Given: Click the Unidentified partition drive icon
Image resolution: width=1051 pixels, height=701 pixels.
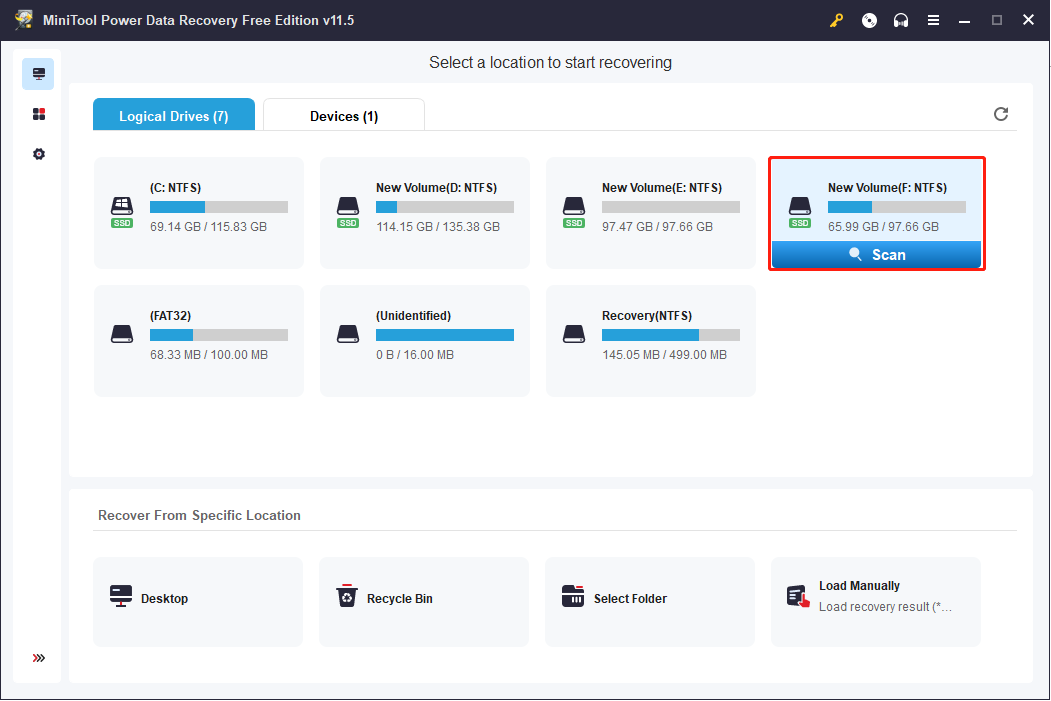Looking at the screenshot, I should [x=348, y=334].
